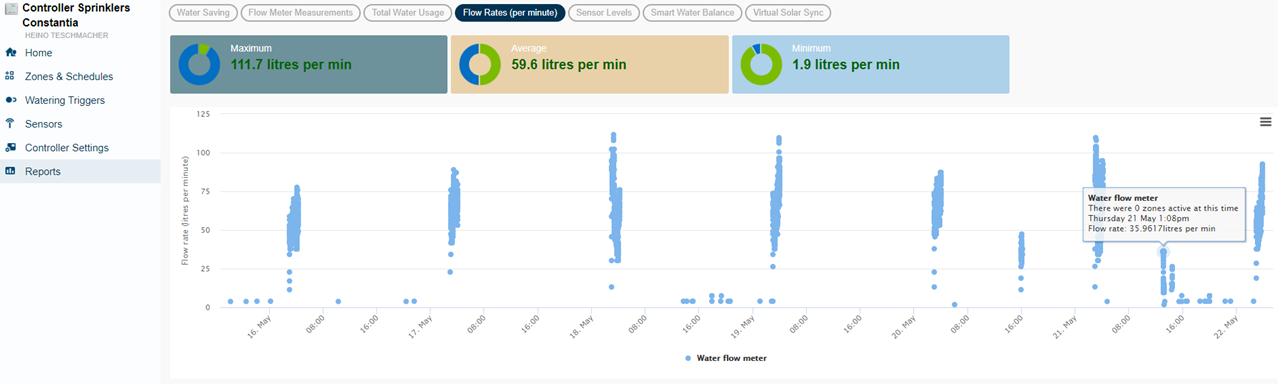Show the Sensor Levels report

click(x=603, y=13)
